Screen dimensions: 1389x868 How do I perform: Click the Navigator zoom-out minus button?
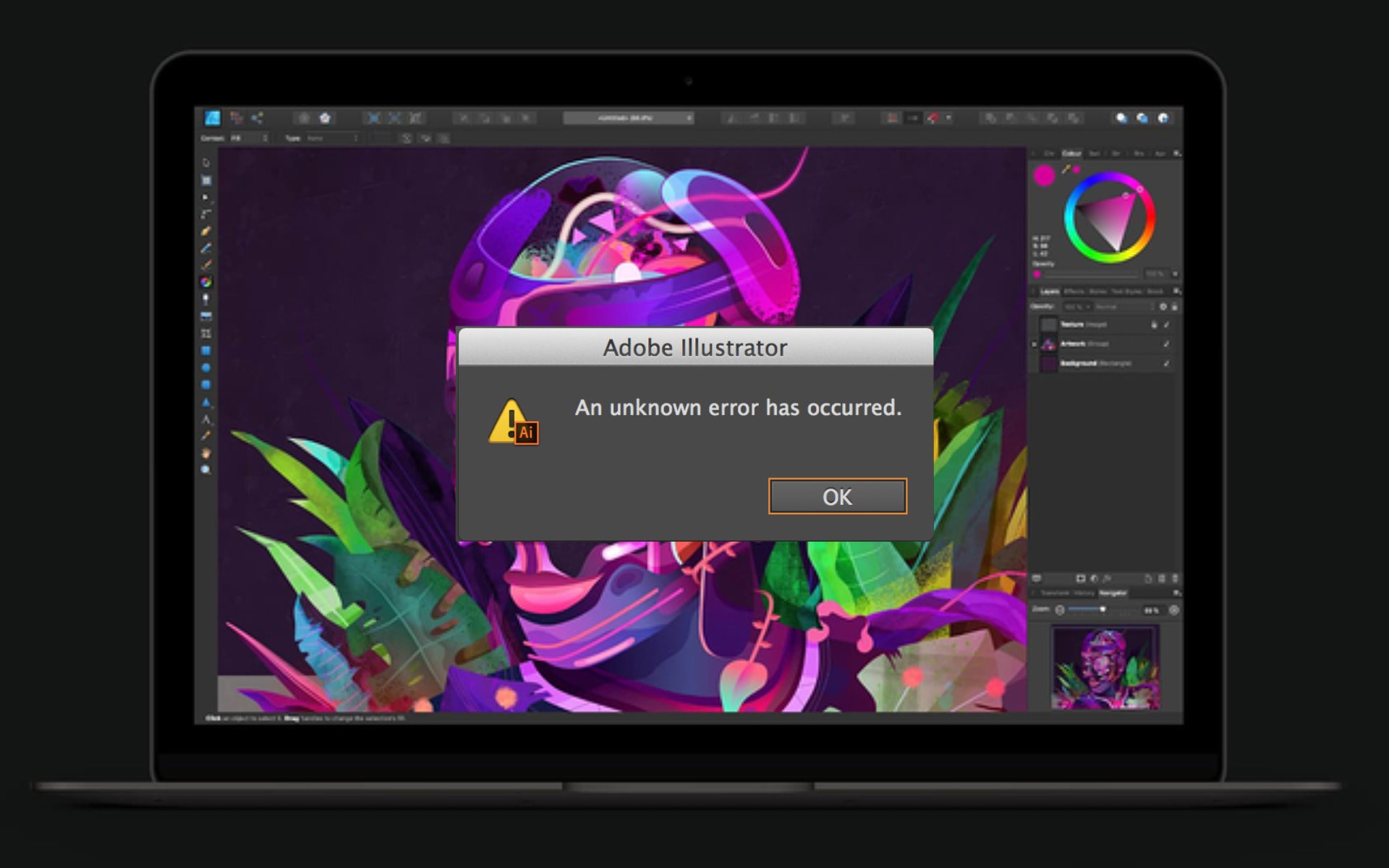(x=1060, y=610)
